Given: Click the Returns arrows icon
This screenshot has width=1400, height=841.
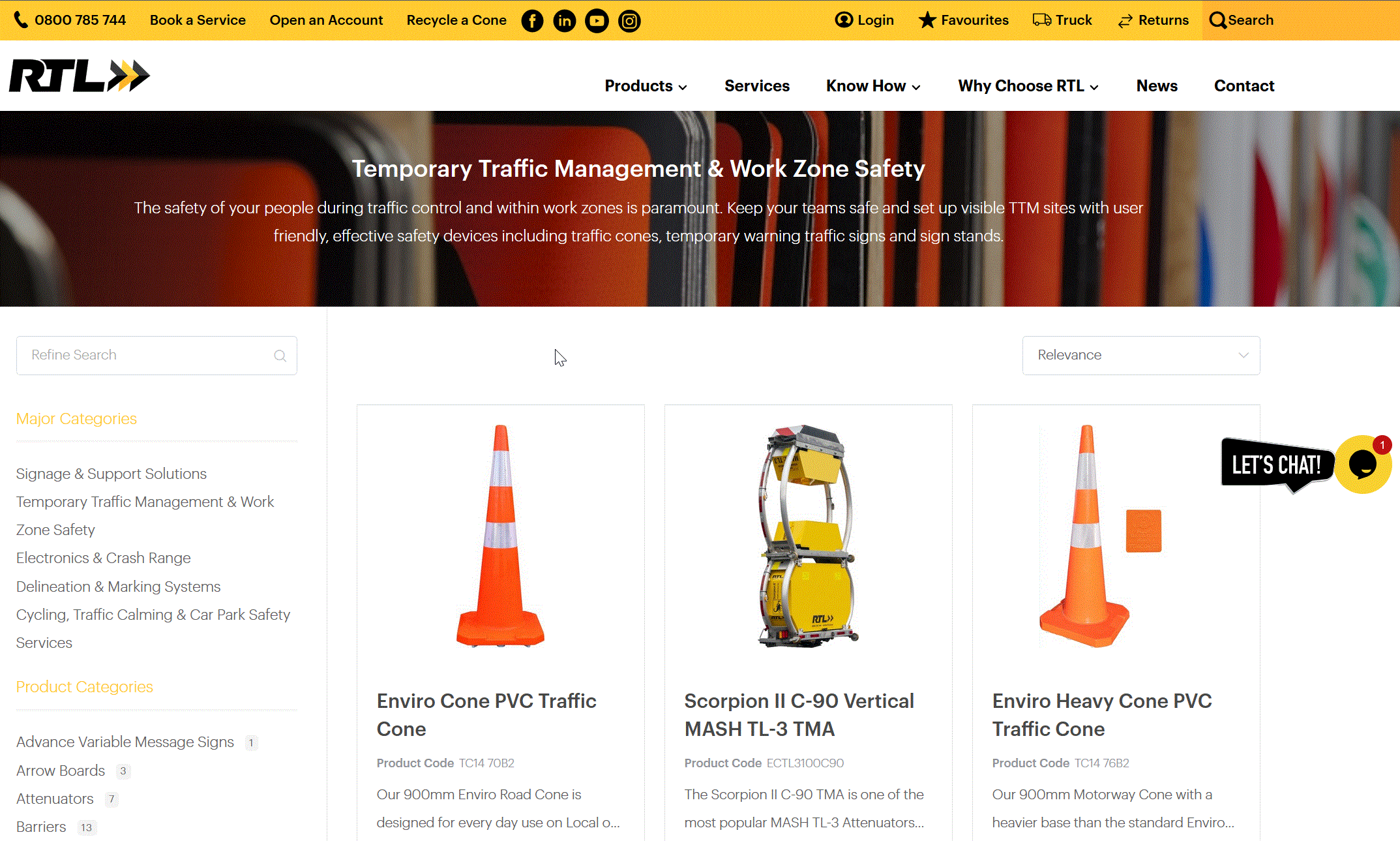Looking at the screenshot, I should pos(1125,21).
